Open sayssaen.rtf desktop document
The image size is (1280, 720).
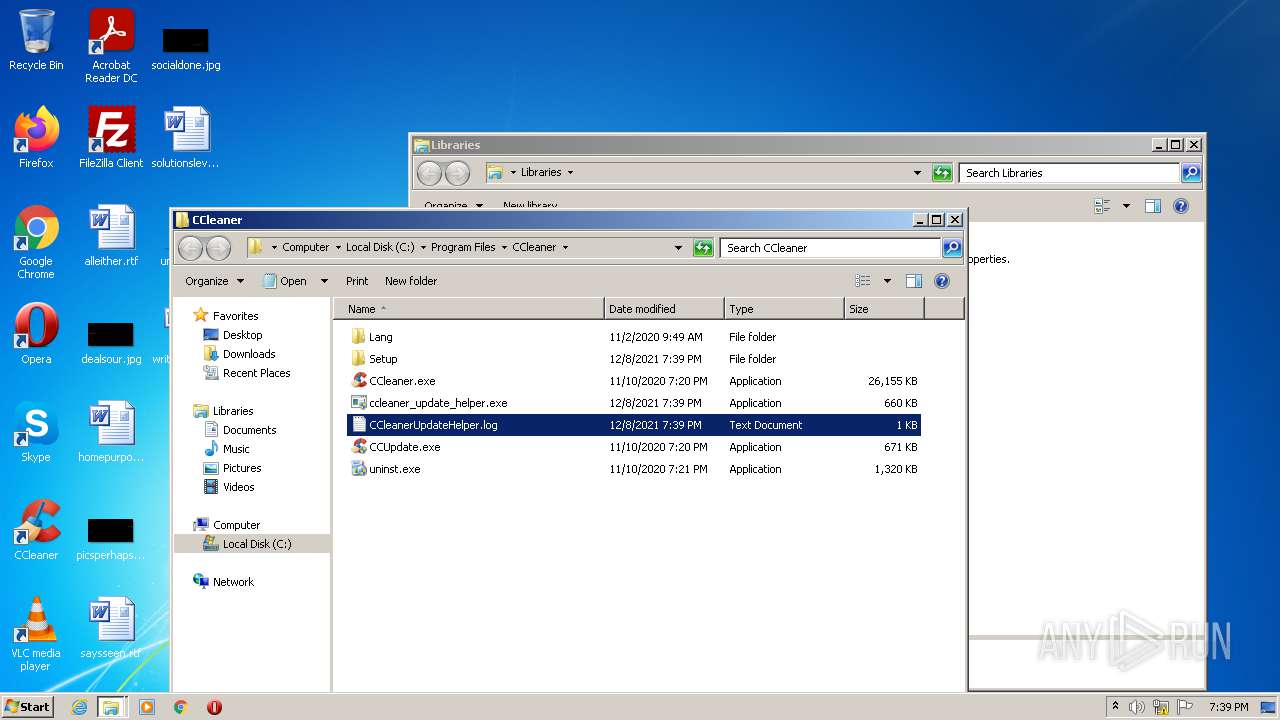pyautogui.click(x=111, y=628)
